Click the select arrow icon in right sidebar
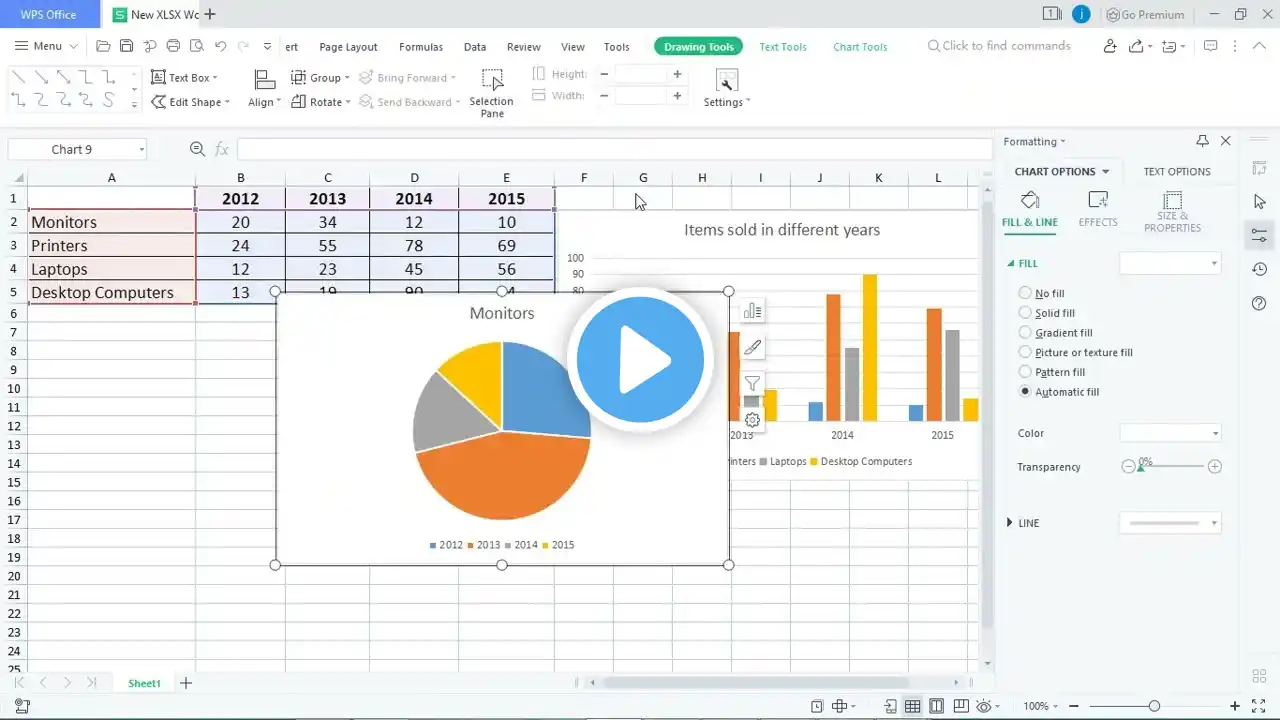The image size is (1280, 720). click(1260, 202)
